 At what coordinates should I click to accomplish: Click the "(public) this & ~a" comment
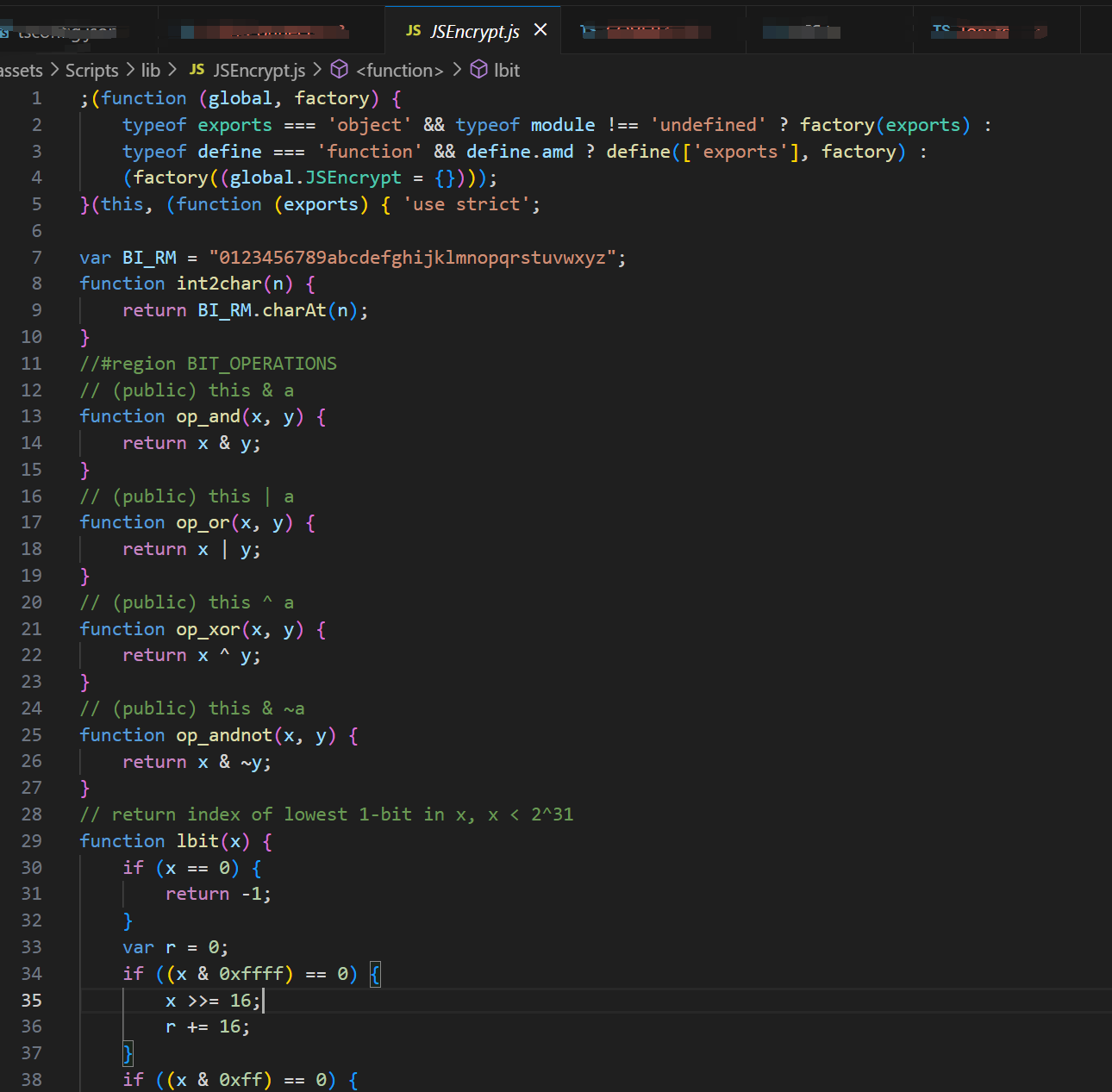tap(209, 708)
